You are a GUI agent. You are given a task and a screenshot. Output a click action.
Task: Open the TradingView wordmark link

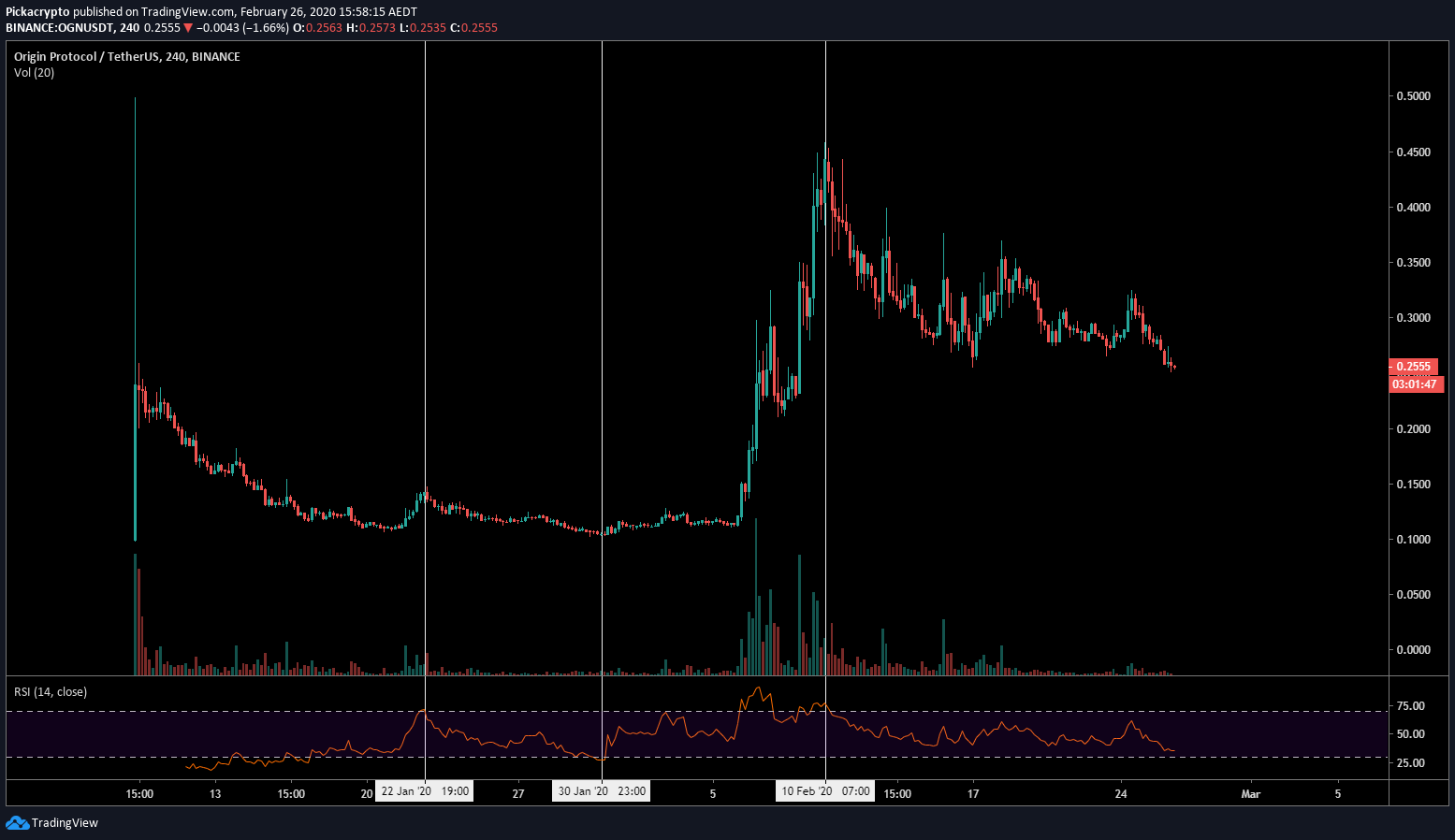click(x=65, y=823)
